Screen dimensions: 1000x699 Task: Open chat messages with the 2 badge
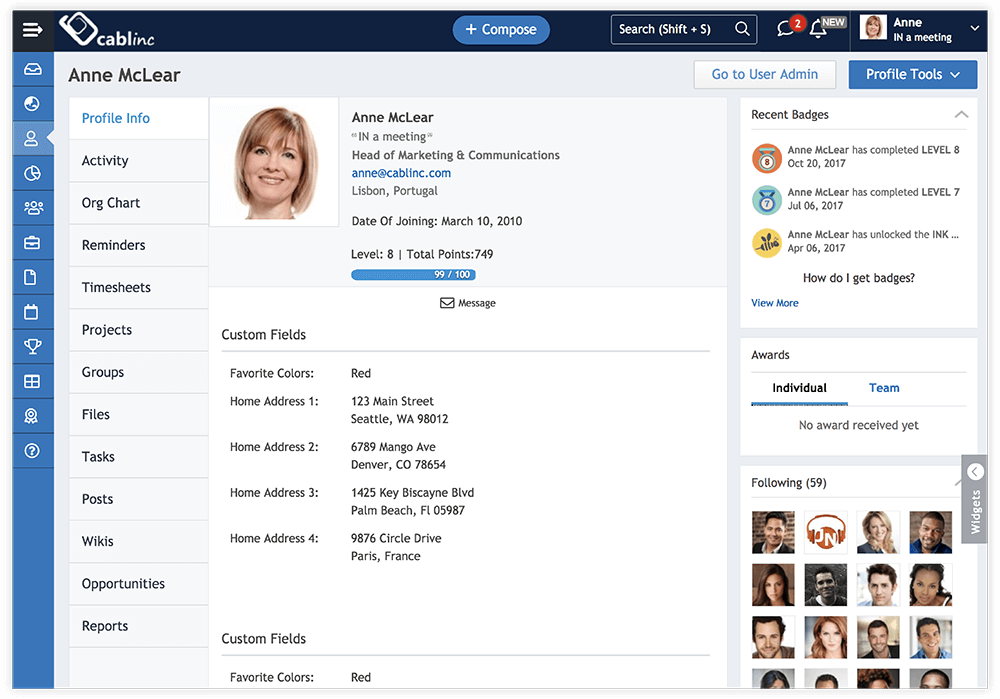[x=786, y=29]
